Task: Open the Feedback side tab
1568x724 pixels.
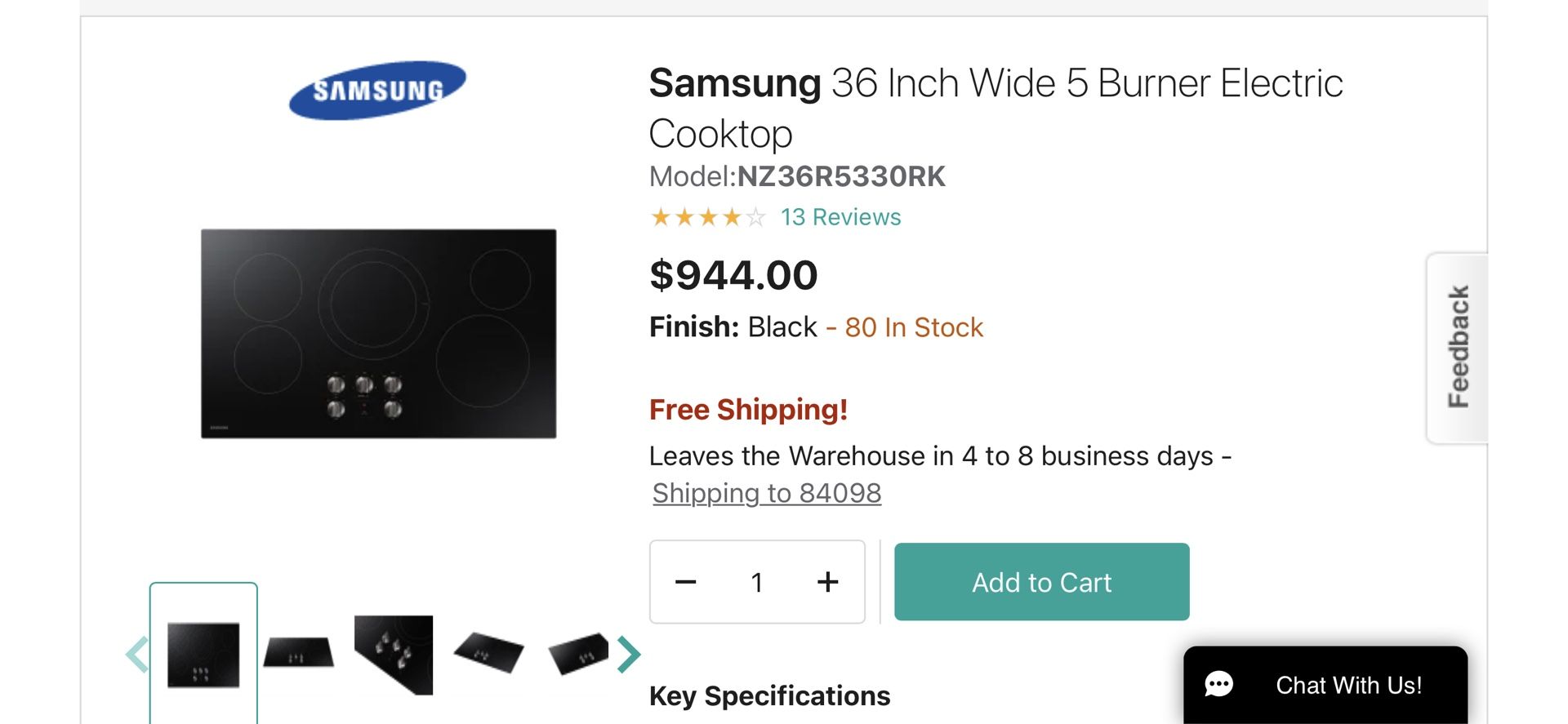Action: point(1458,348)
